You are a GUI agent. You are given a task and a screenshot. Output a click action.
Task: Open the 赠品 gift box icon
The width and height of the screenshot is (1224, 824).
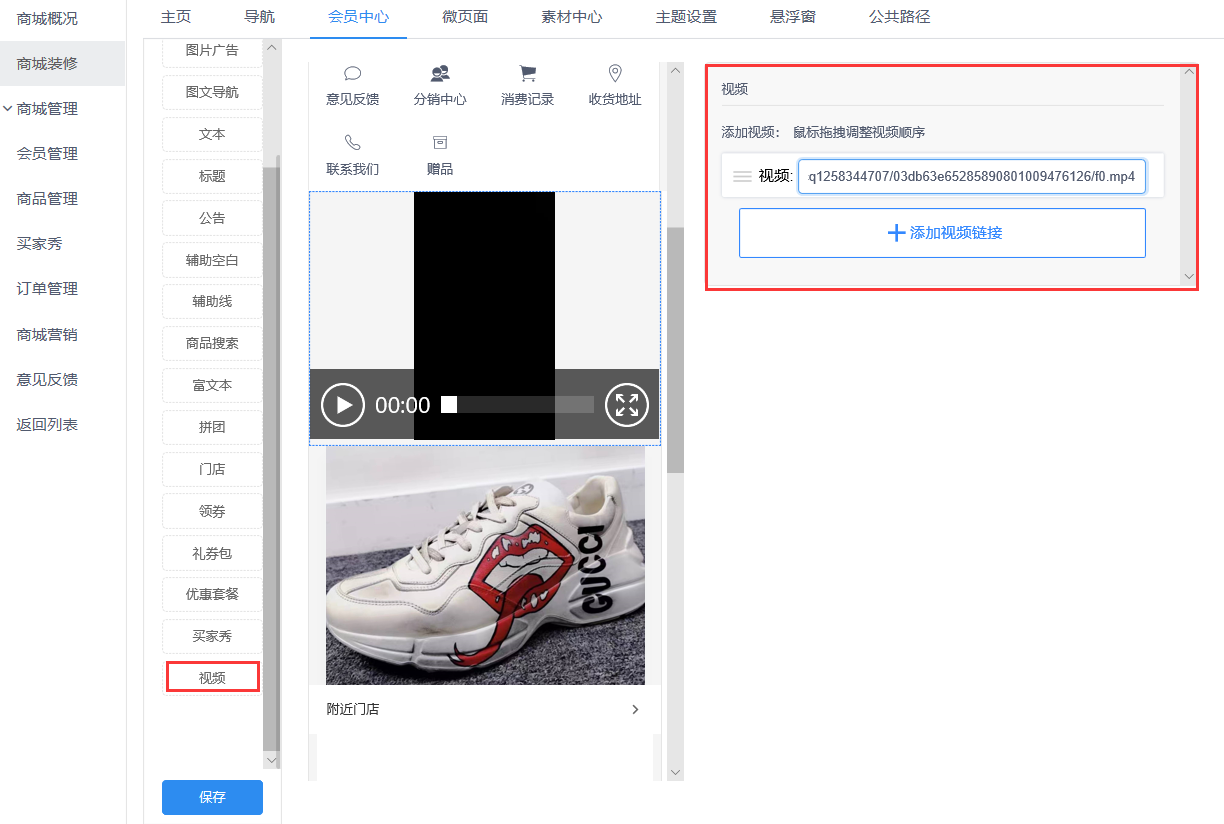pyautogui.click(x=440, y=142)
